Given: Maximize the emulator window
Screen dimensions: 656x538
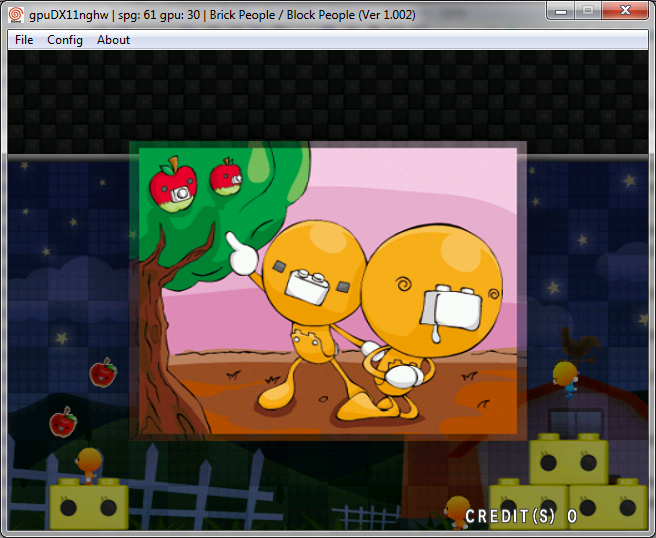Looking at the screenshot, I should tap(588, 11).
